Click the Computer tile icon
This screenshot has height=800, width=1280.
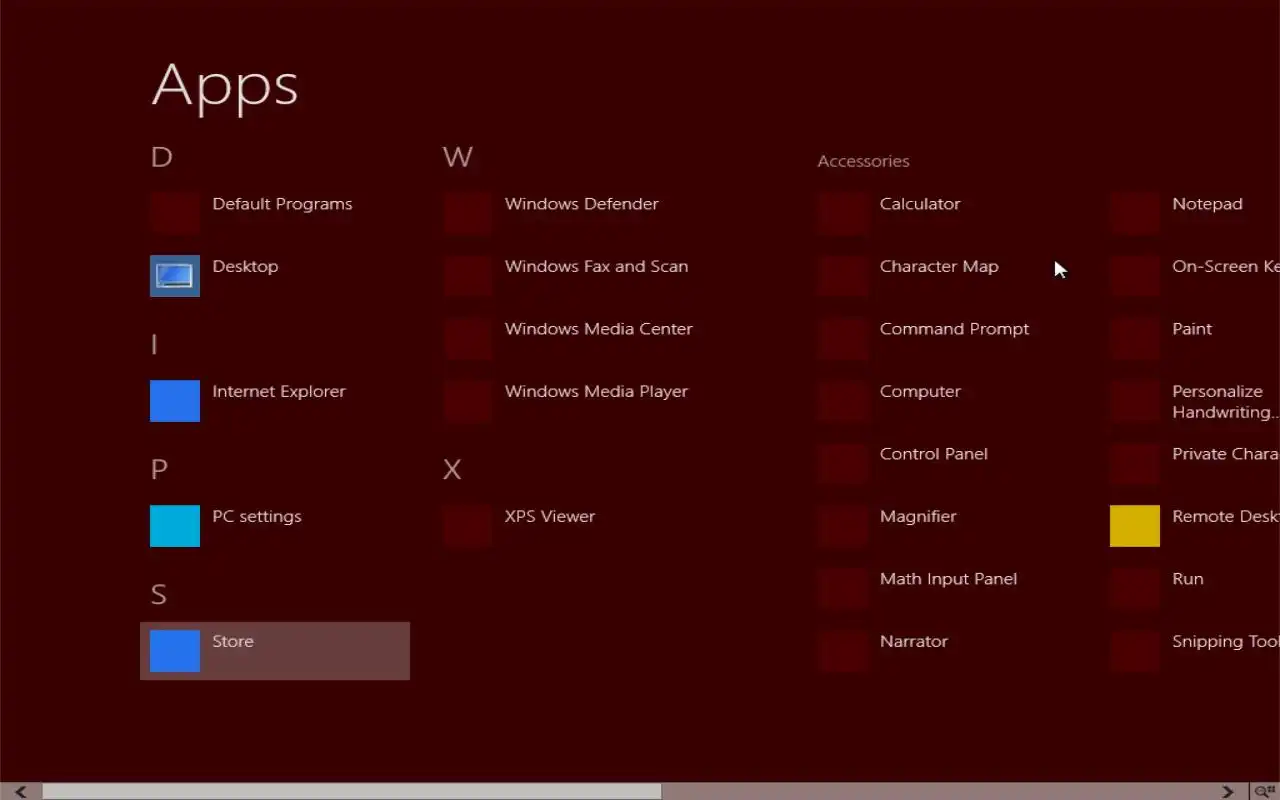842,401
